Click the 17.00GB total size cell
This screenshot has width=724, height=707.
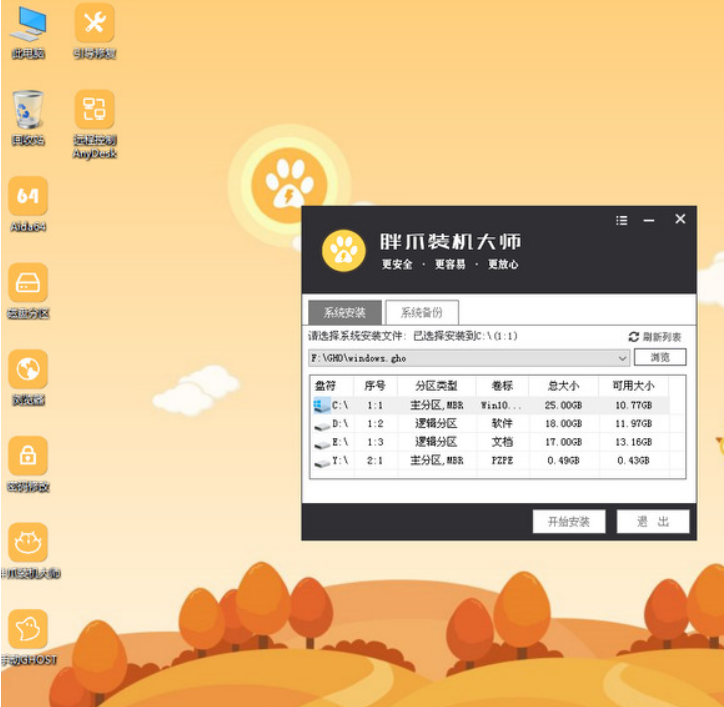(x=563, y=442)
